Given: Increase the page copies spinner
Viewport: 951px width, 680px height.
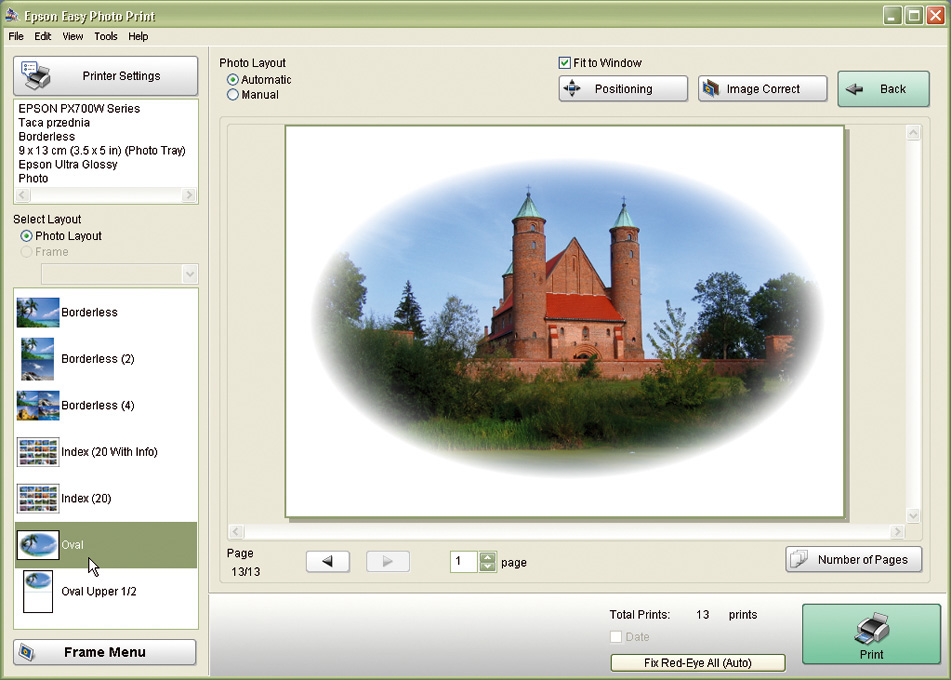Looking at the screenshot, I should [488, 556].
